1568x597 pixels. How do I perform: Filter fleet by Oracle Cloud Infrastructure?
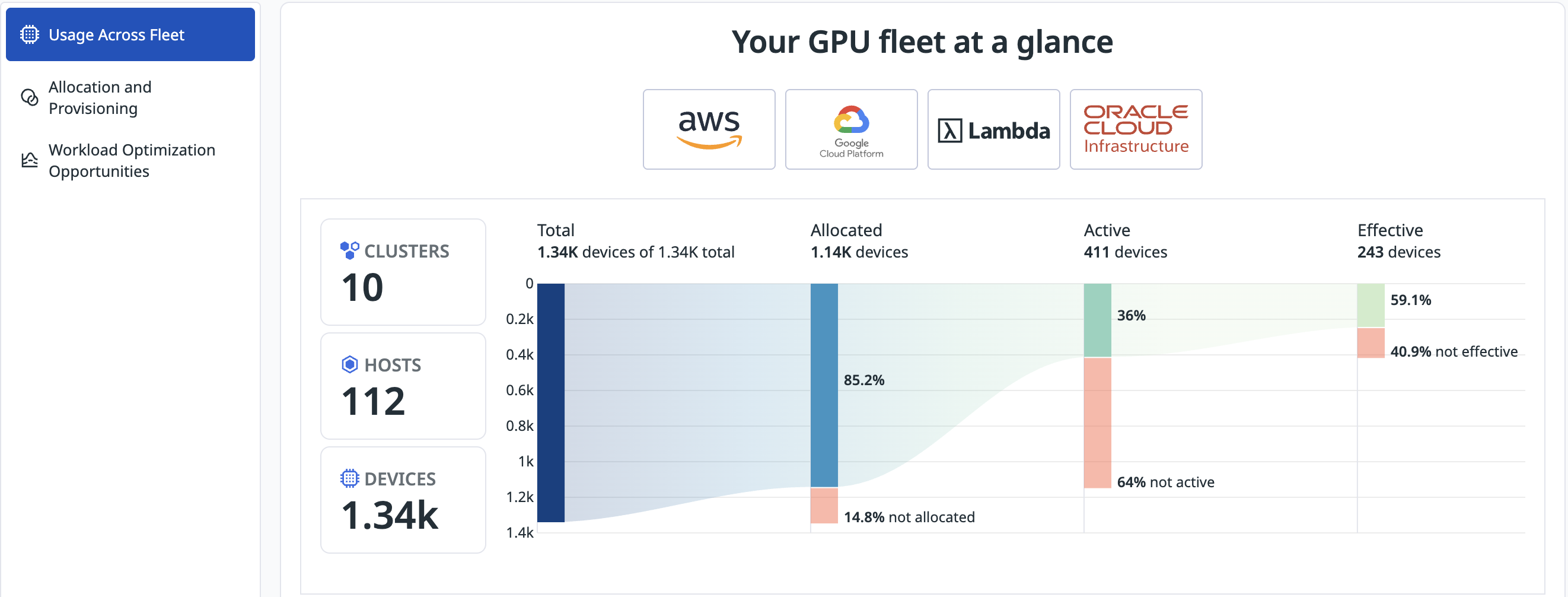tap(1136, 129)
